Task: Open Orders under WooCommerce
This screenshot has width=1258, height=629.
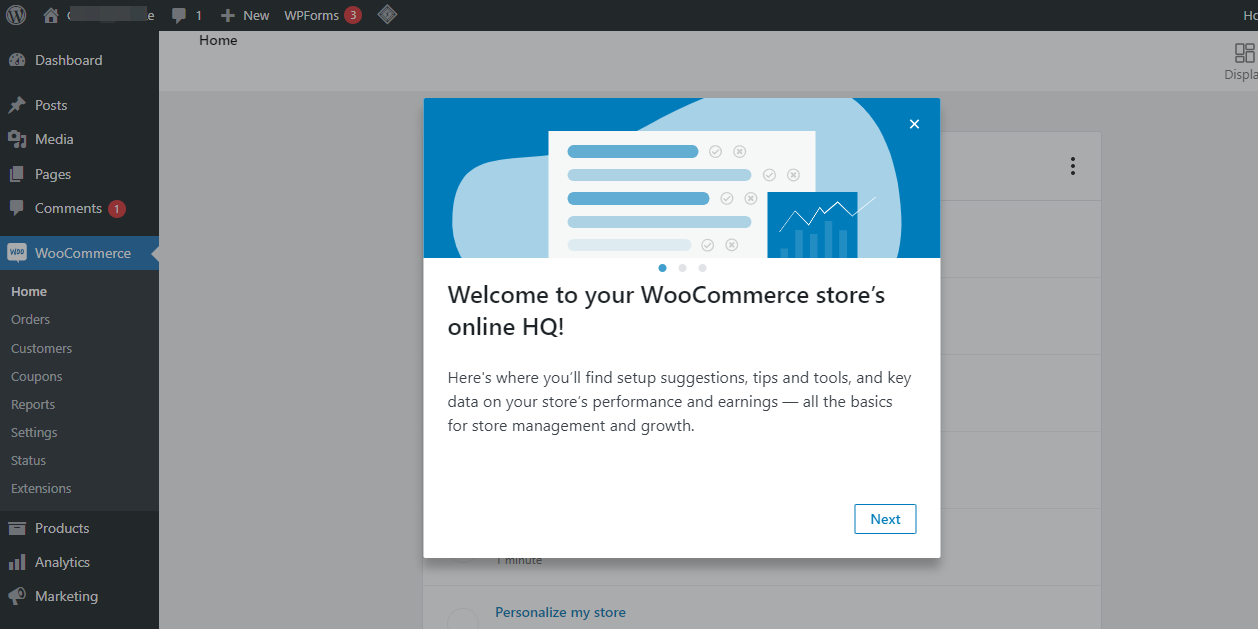Action: click(30, 320)
